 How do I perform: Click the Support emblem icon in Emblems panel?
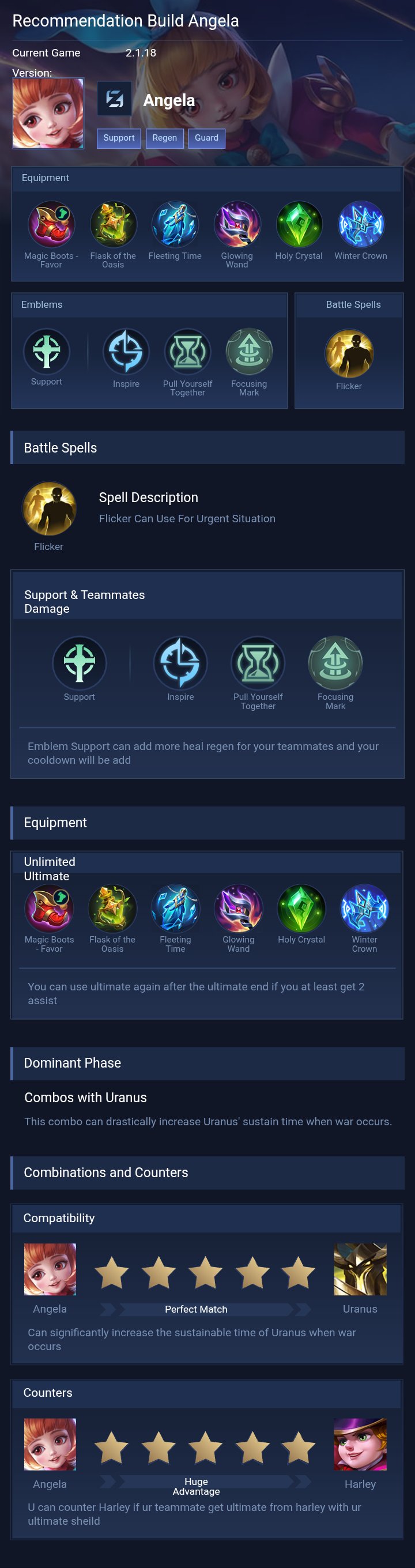click(x=46, y=350)
